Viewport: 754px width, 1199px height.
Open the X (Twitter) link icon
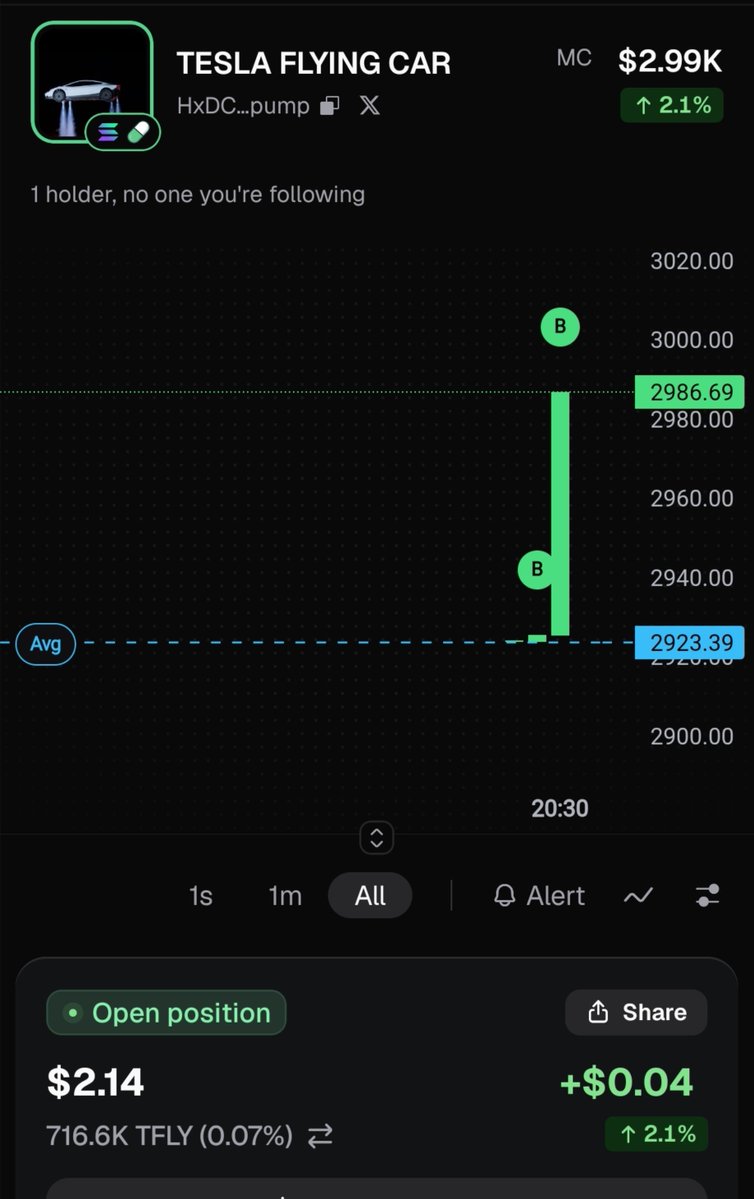tap(370, 106)
